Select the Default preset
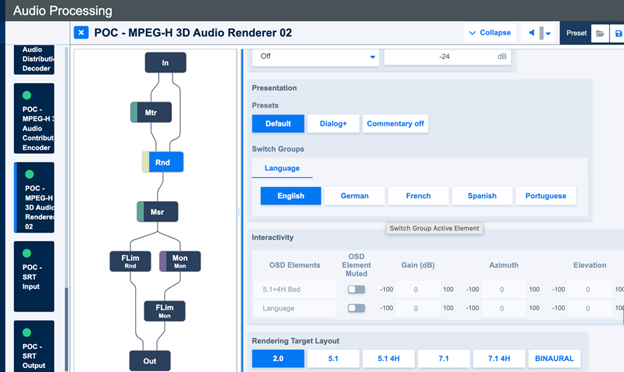The image size is (624, 372). (x=278, y=124)
